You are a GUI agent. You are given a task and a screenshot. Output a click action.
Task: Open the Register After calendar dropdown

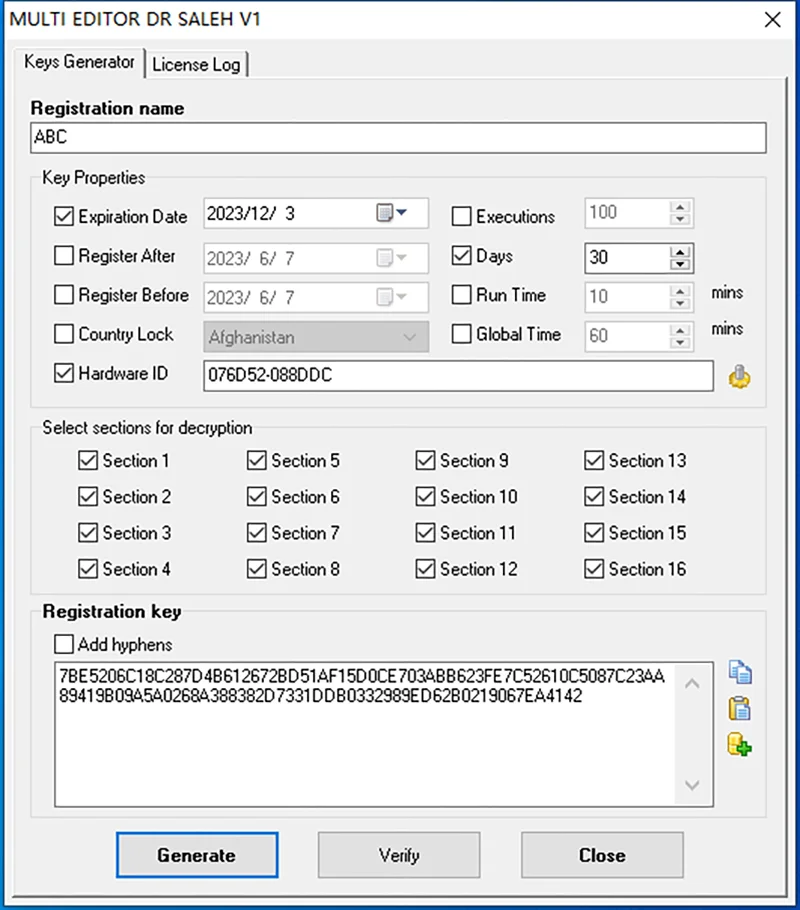click(x=392, y=258)
